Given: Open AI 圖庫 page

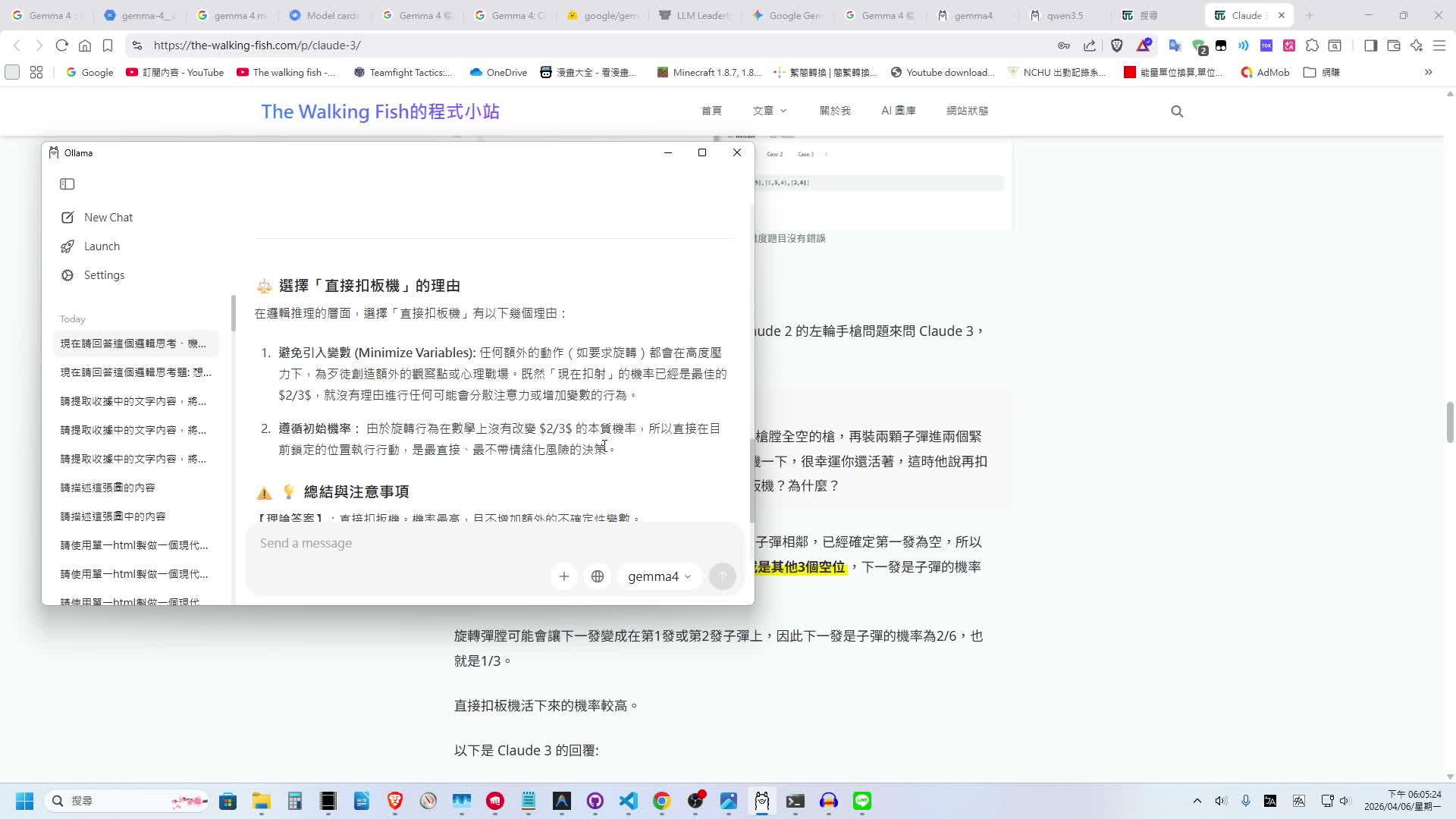Looking at the screenshot, I should pos(899,111).
